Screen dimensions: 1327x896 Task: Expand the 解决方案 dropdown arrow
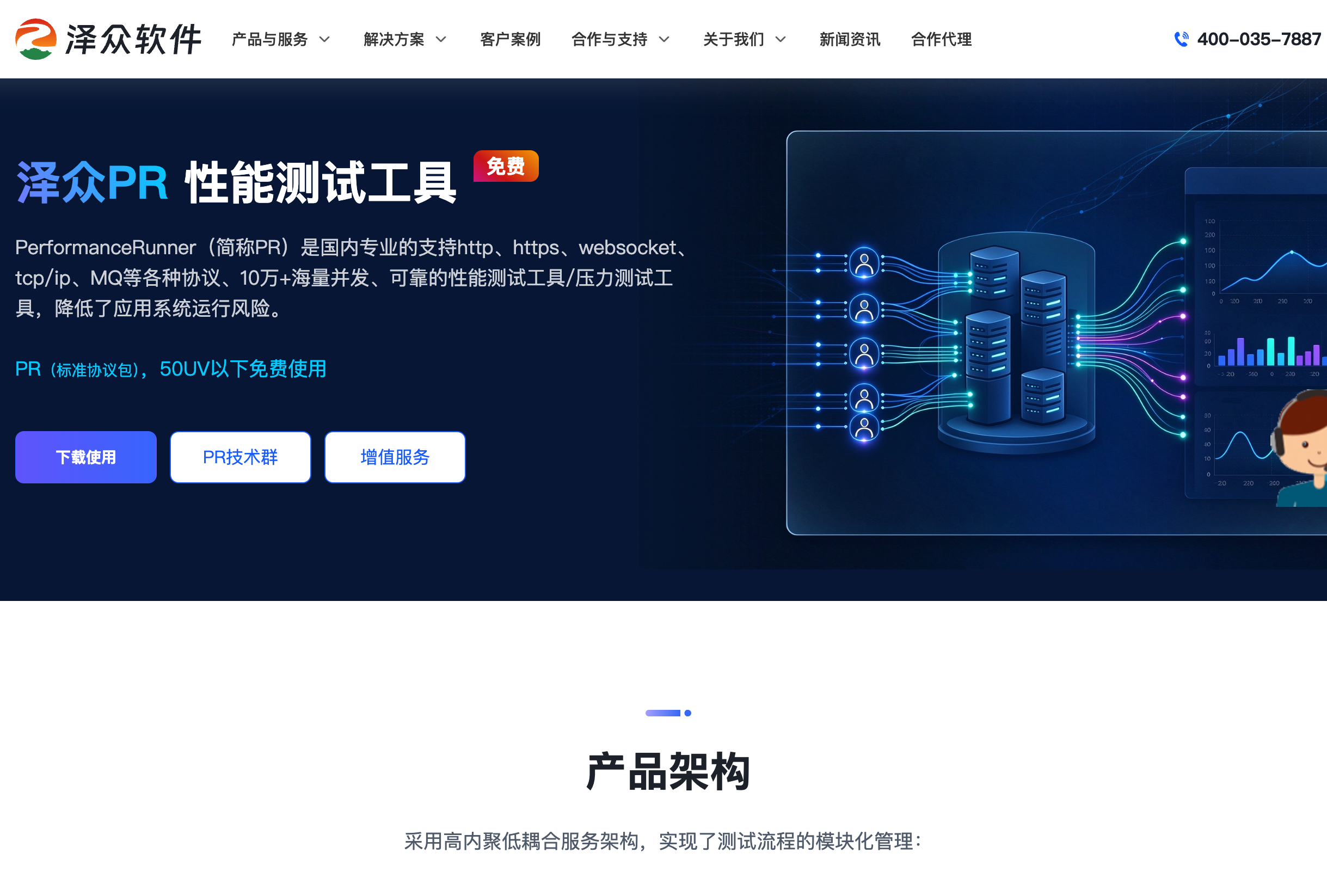tap(441, 39)
